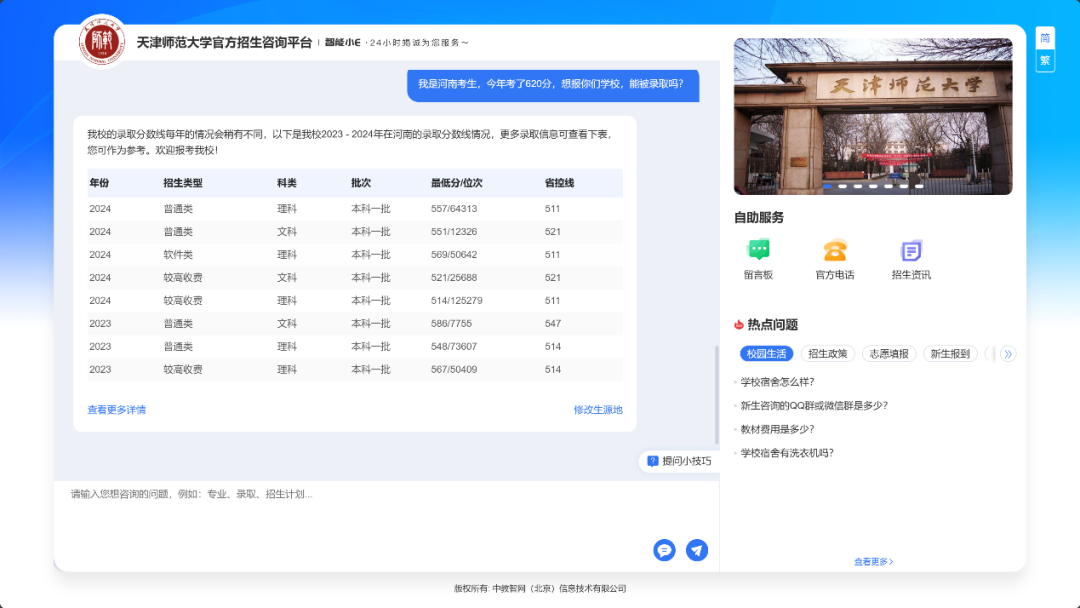Click the first carousel indicator dot
The width and height of the screenshot is (1080, 608).
828,186
